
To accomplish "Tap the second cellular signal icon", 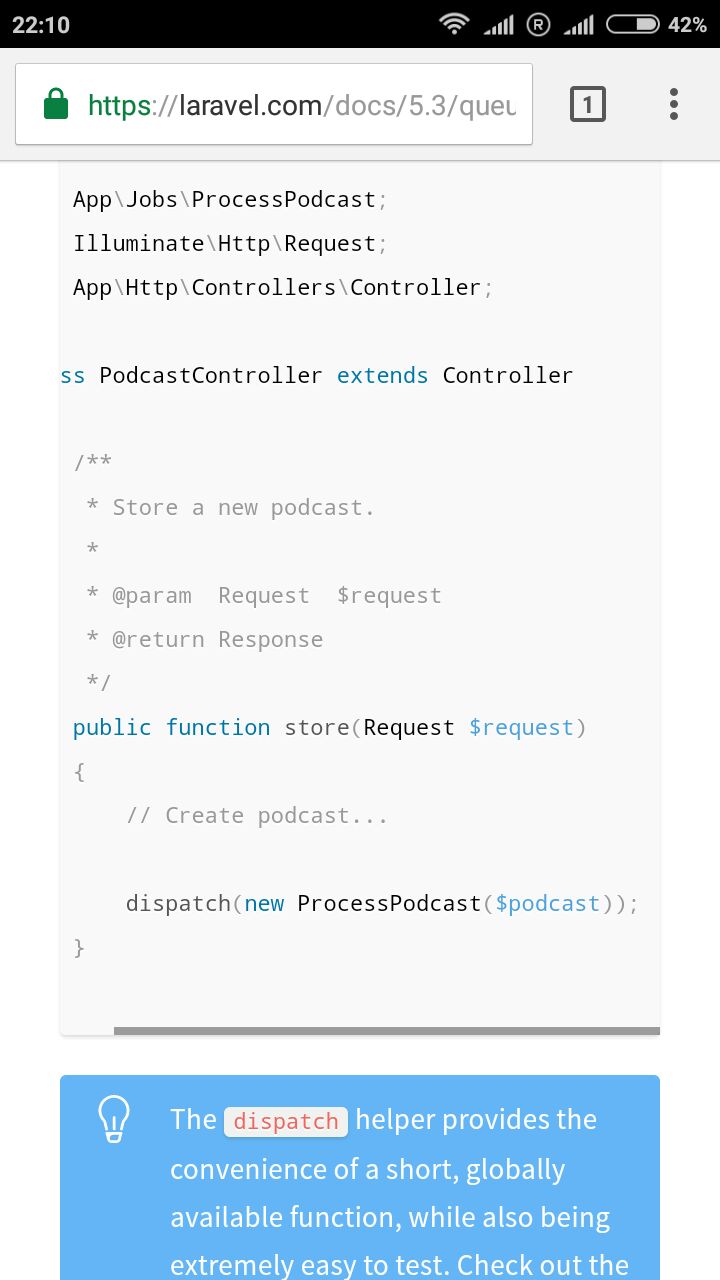I will point(578,24).
